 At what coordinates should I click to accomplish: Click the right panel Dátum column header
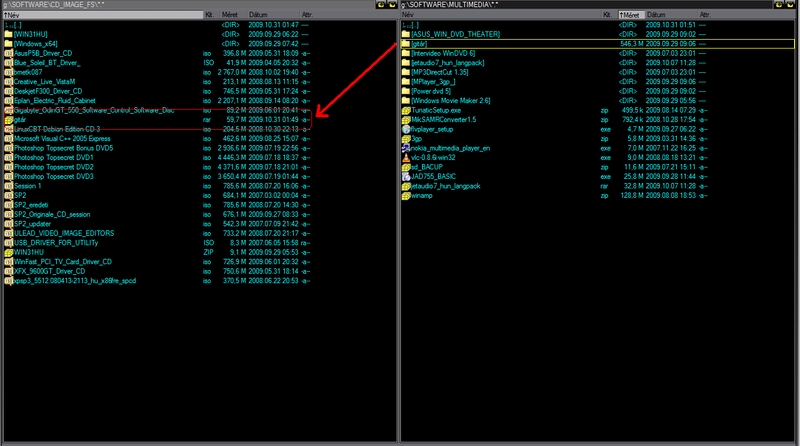[x=670, y=15]
